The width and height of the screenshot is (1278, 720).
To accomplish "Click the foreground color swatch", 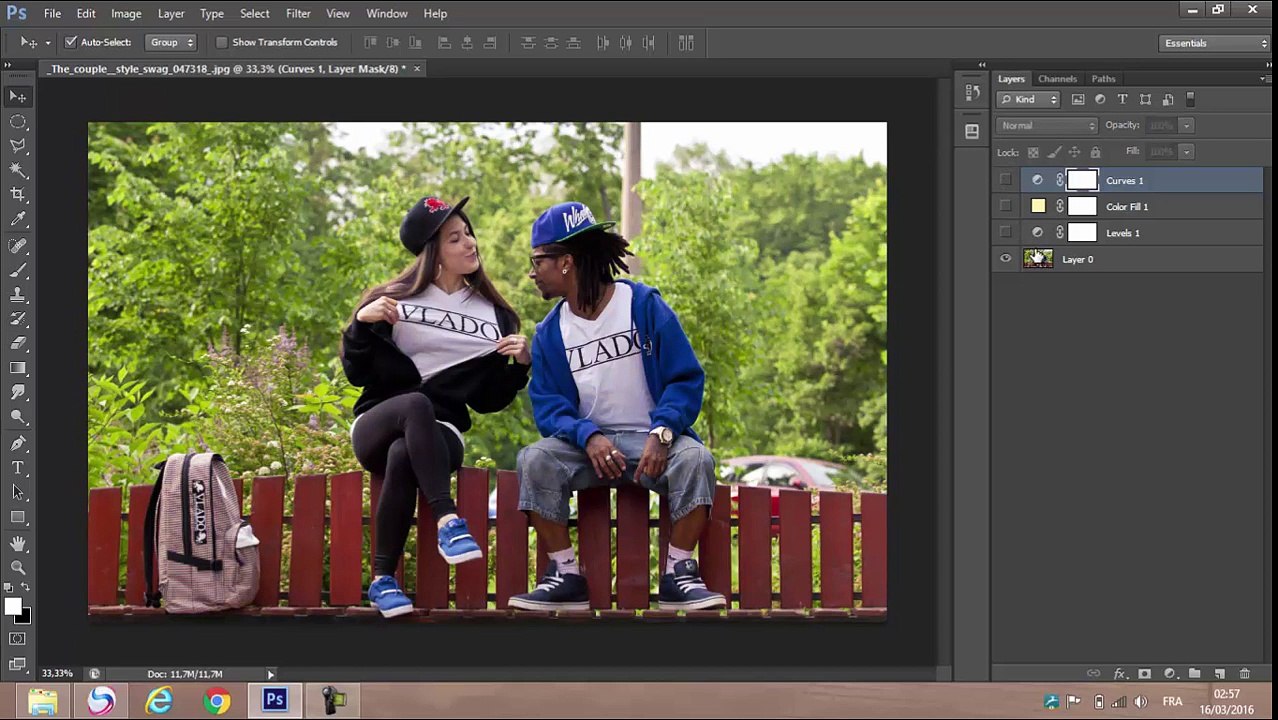I will (13, 607).
